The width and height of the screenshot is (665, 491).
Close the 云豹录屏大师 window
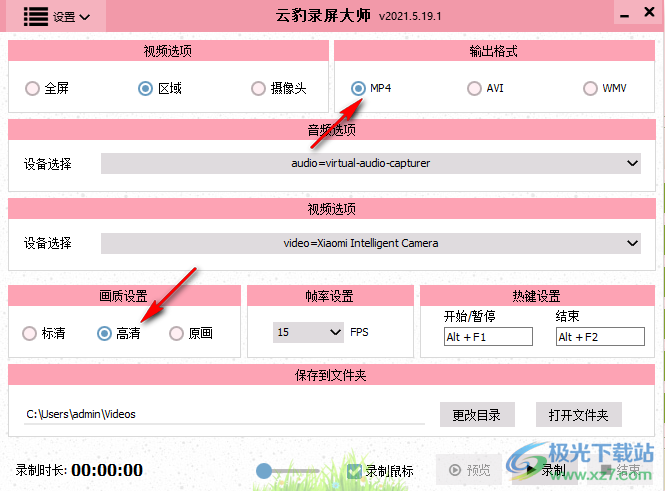coord(649,12)
